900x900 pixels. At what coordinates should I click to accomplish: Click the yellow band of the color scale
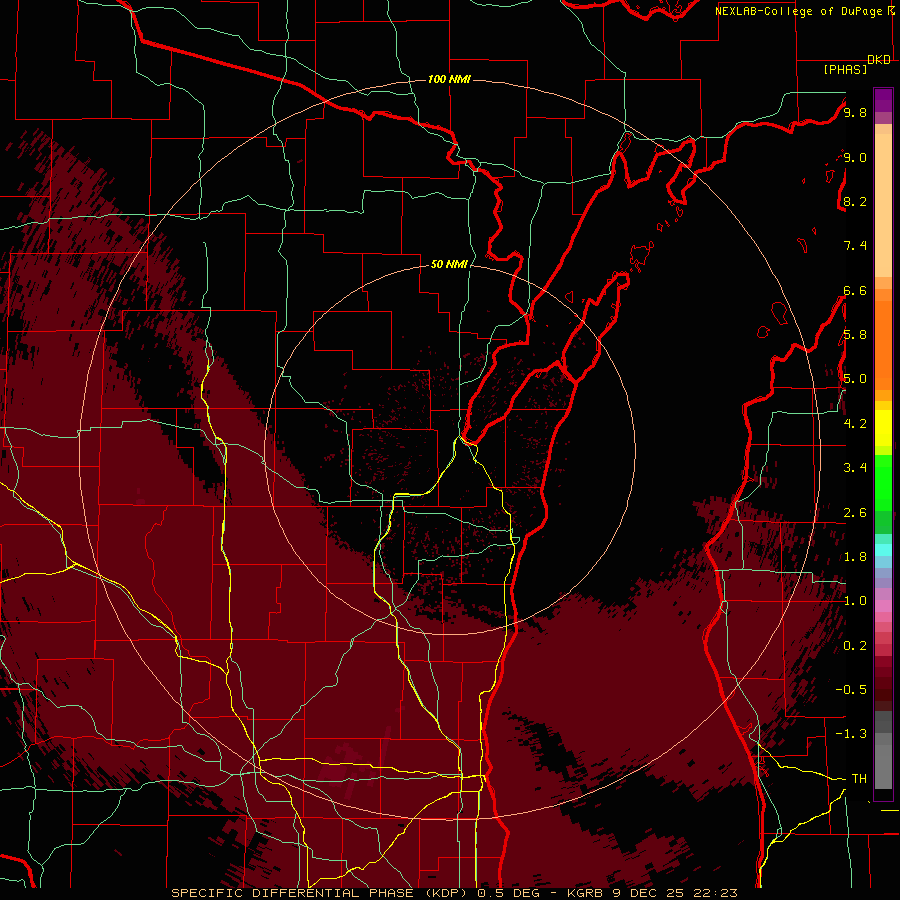pyautogui.click(x=883, y=428)
